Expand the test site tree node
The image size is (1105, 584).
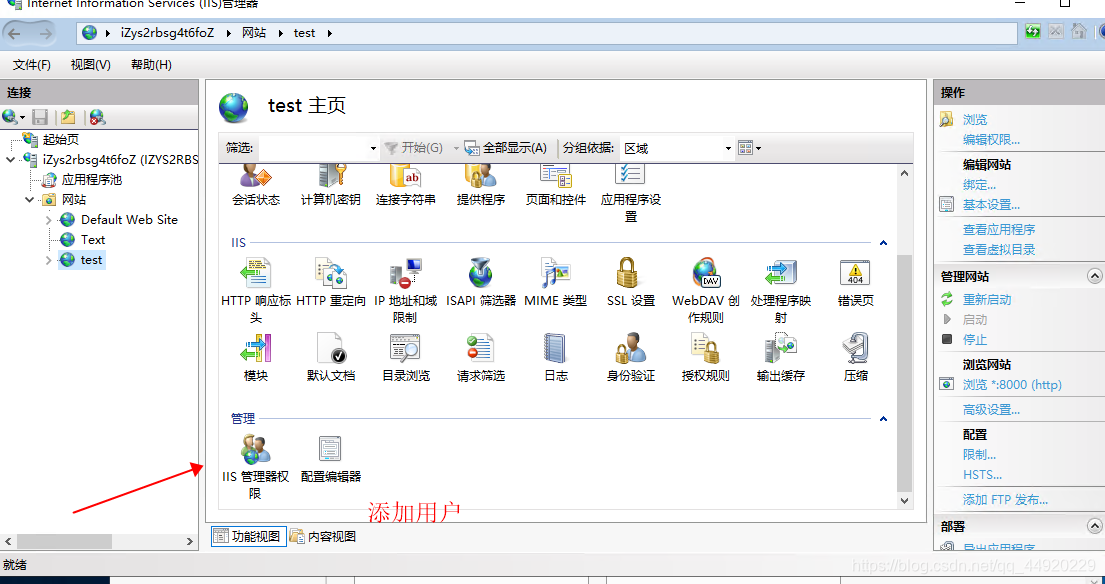tap(49, 261)
